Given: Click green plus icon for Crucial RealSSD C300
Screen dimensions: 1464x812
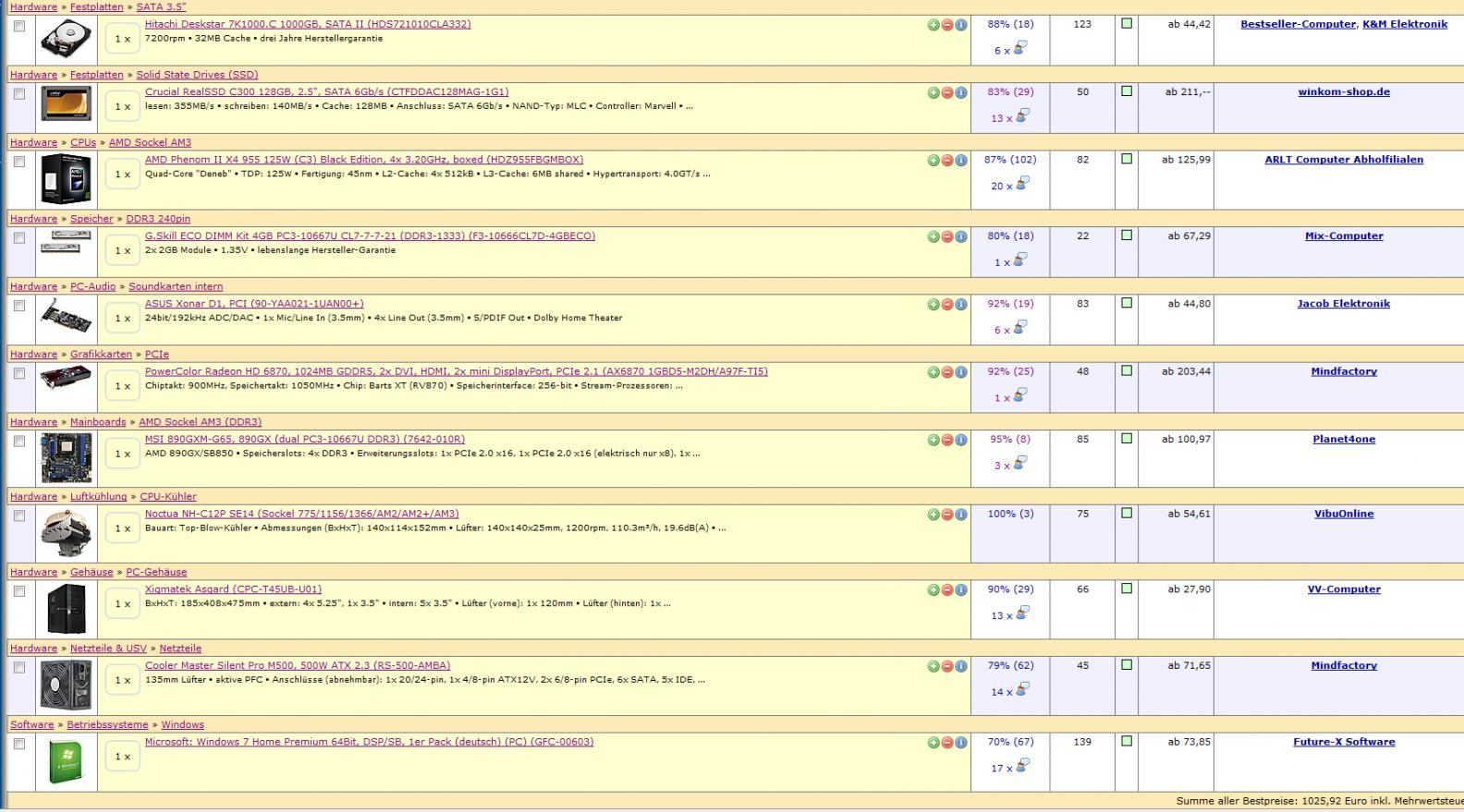Looking at the screenshot, I should tap(933, 92).
